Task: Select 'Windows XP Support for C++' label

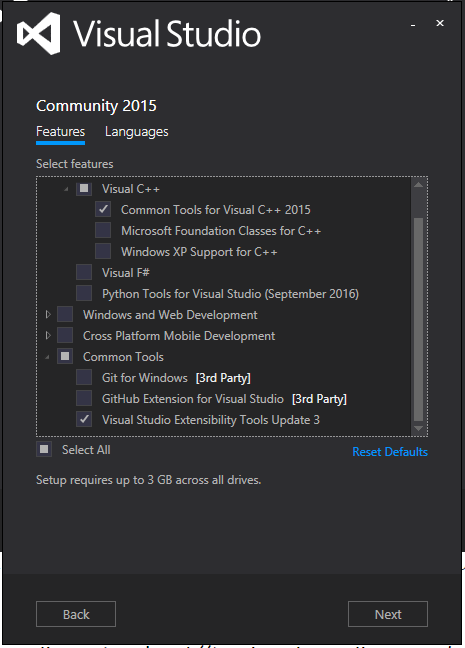Action: [199, 252]
